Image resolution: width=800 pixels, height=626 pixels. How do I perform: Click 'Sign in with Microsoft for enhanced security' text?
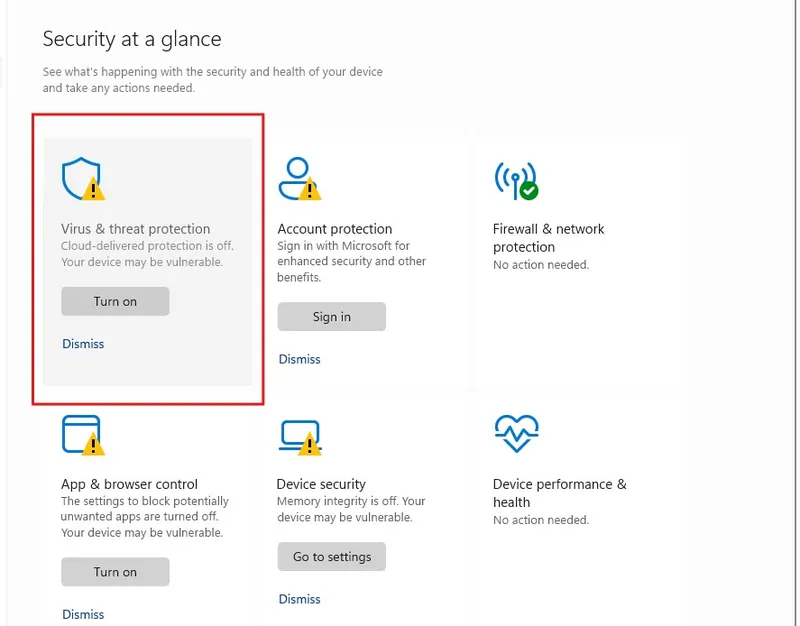(352, 261)
